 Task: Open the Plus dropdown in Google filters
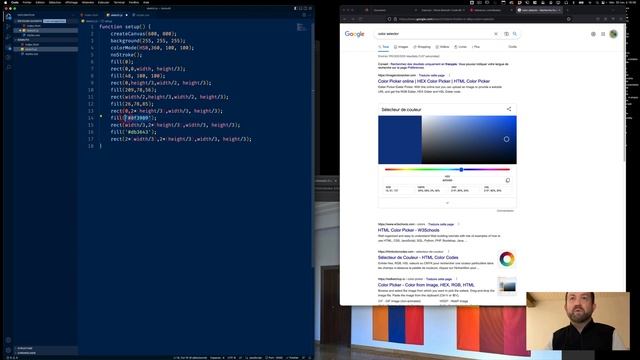[476, 47]
